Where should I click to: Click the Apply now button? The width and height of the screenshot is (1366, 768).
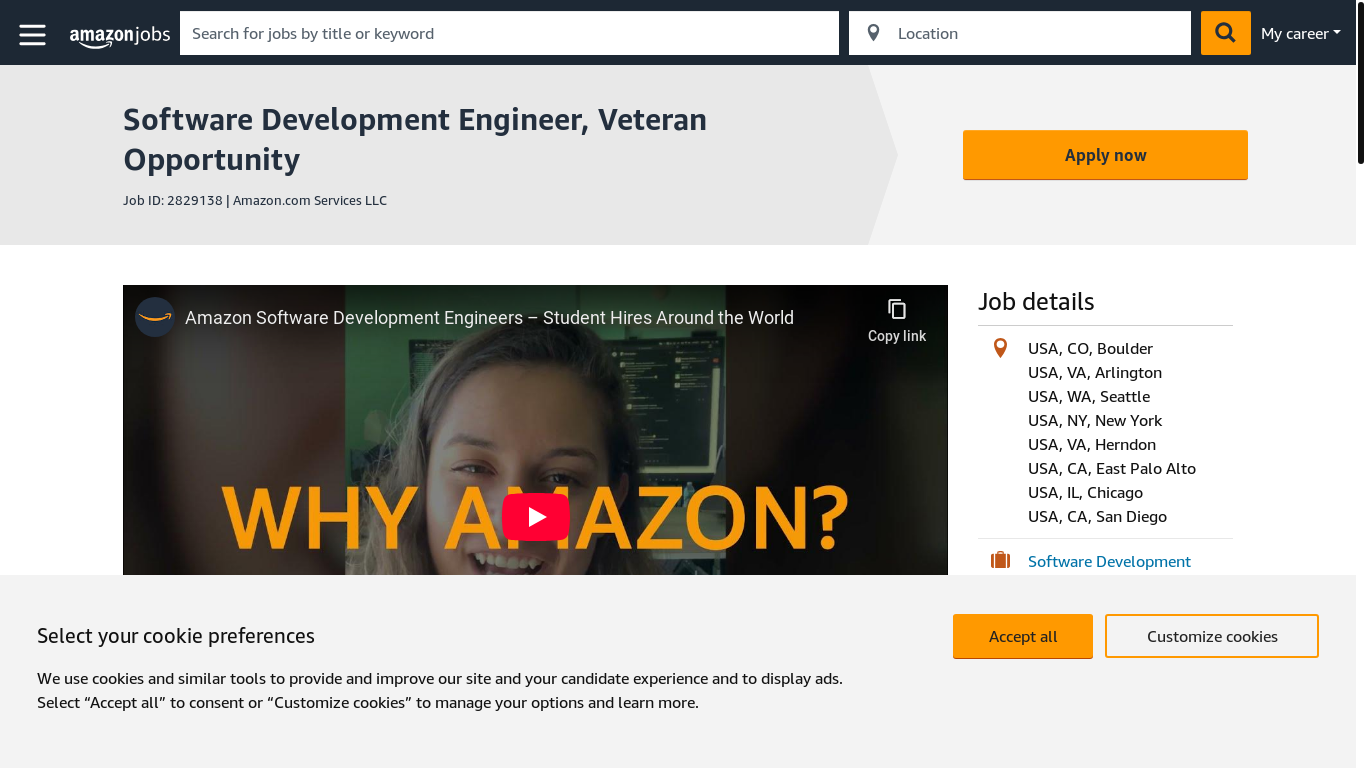(1105, 155)
